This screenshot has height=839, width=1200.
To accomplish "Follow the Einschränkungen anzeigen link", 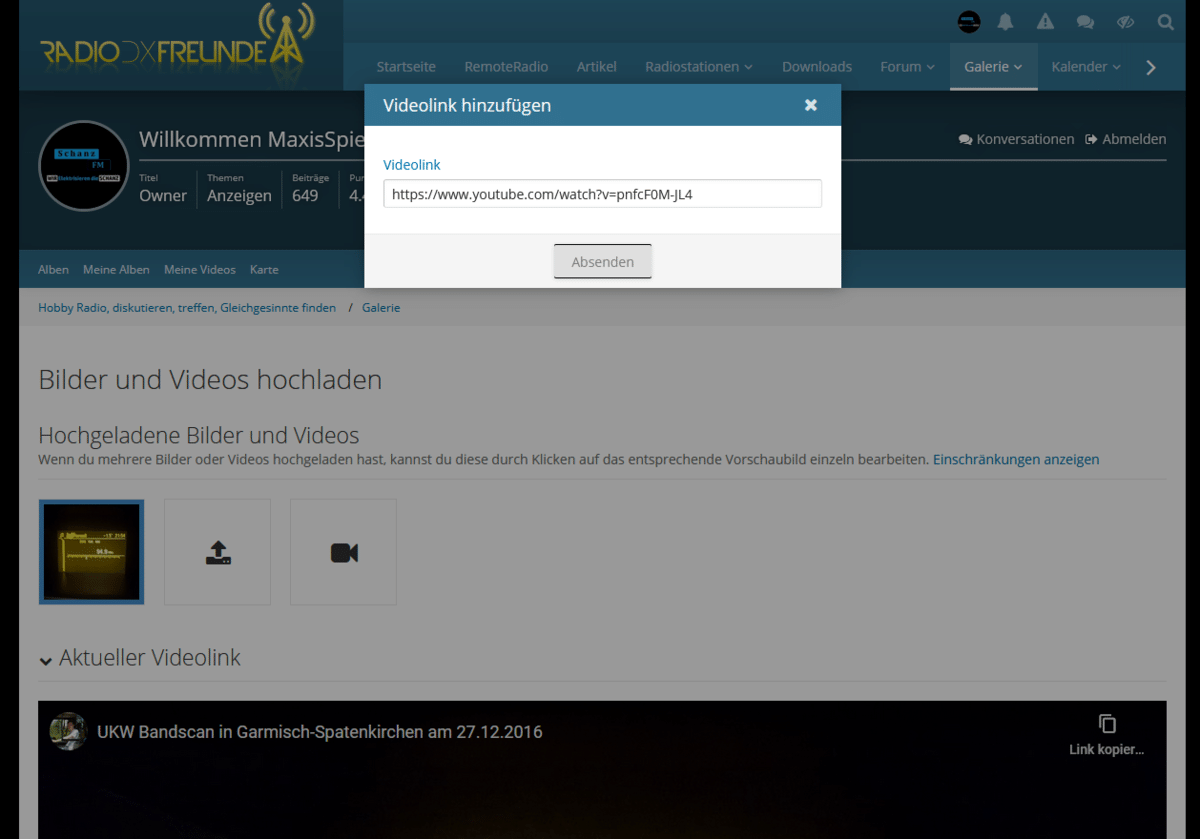I will [1015, 460].
